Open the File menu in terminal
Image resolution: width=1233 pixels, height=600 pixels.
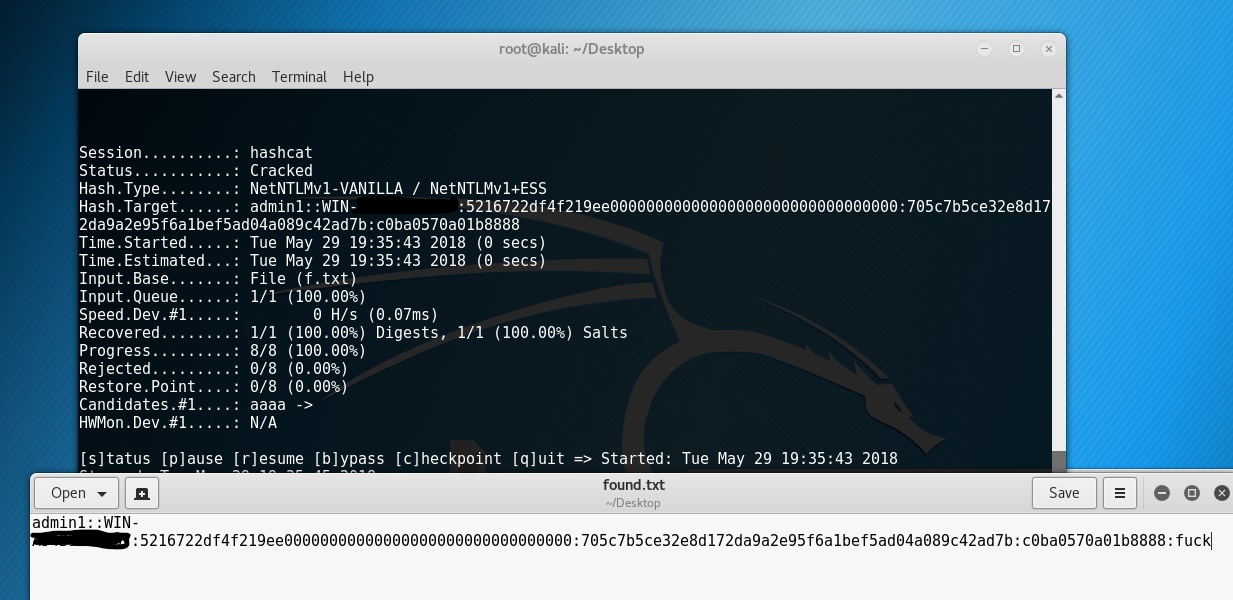click(x=97, y=77)
